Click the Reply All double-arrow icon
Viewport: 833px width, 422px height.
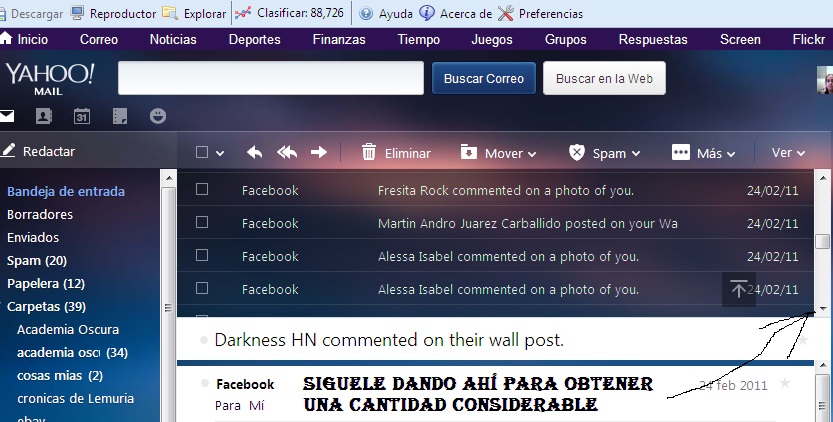[x=287, y=153]
